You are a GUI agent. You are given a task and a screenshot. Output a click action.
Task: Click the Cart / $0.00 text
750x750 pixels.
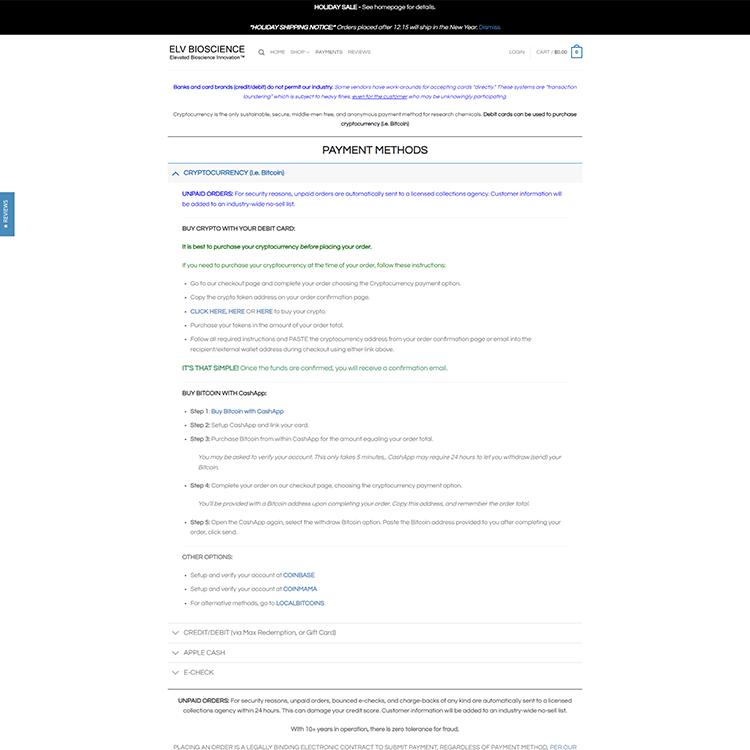(551, 52)
